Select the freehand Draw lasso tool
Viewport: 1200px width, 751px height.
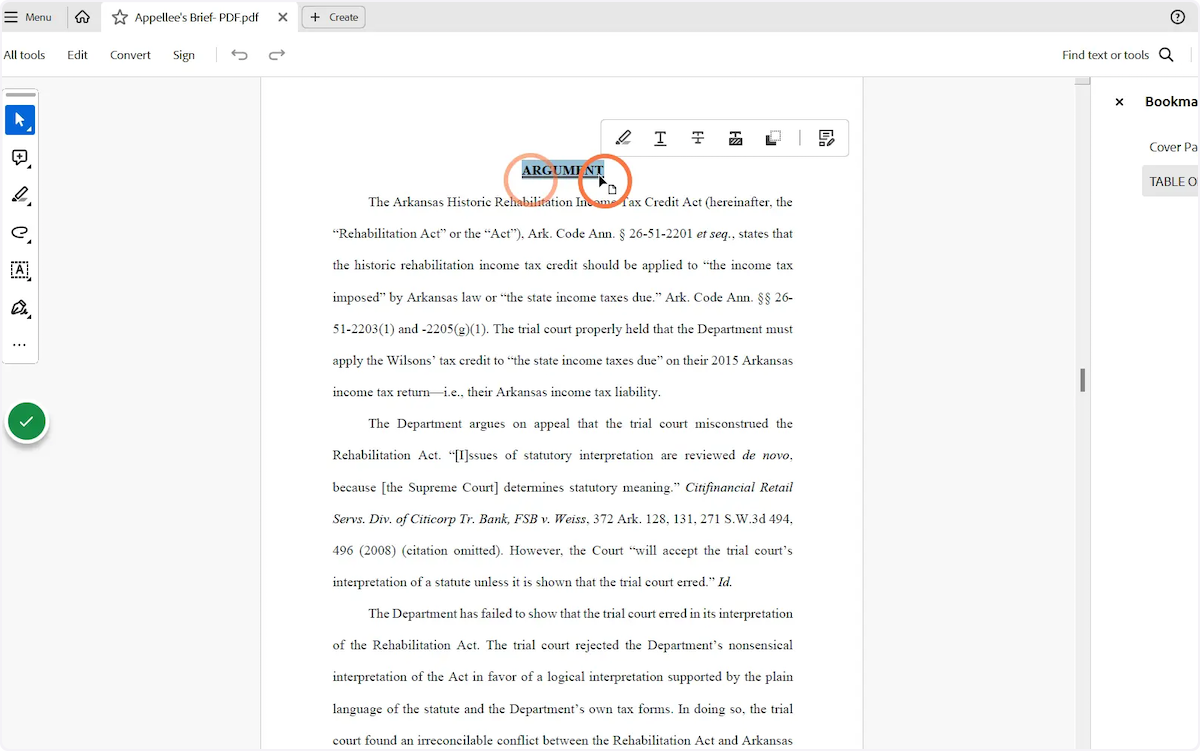(x=20, y=233)
